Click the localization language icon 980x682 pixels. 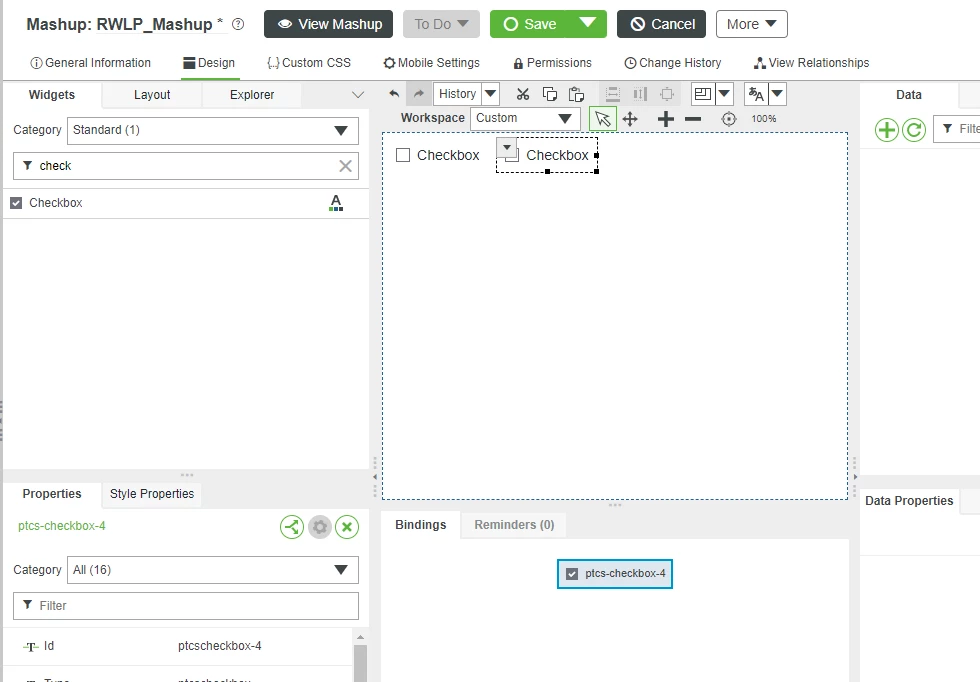pos(756,94)
